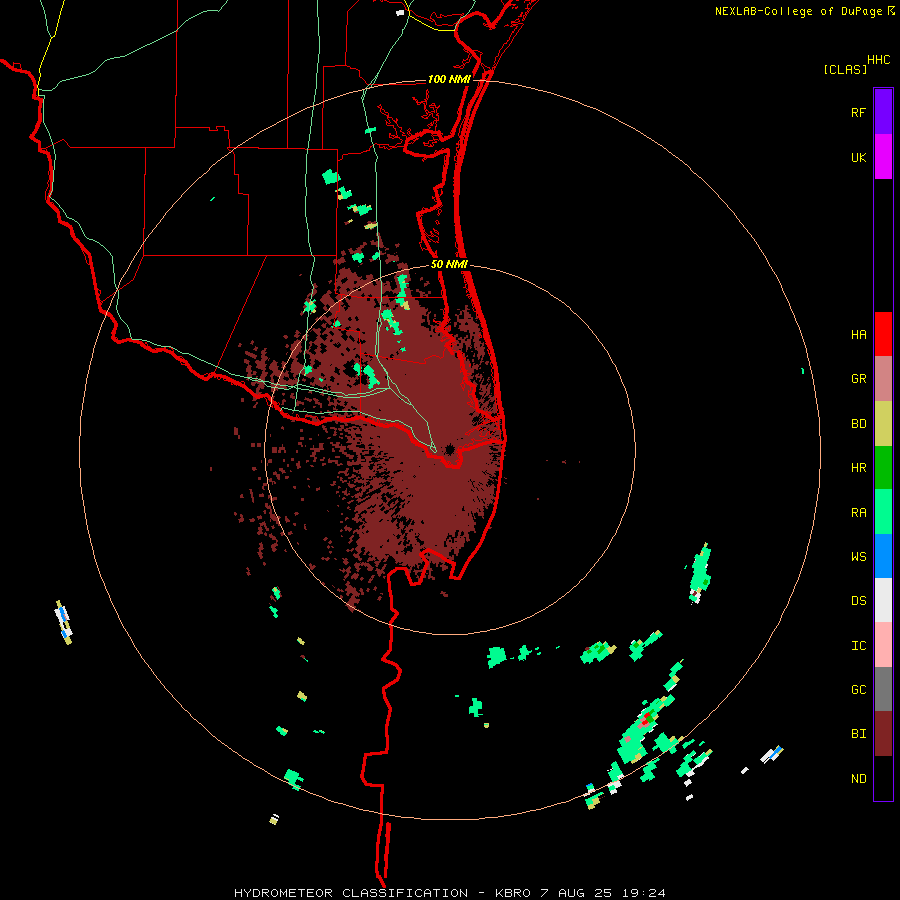Select the GC gray legend swatch
Image resolution: width=900 pixels, height=900 pixels.
(883, 689)
